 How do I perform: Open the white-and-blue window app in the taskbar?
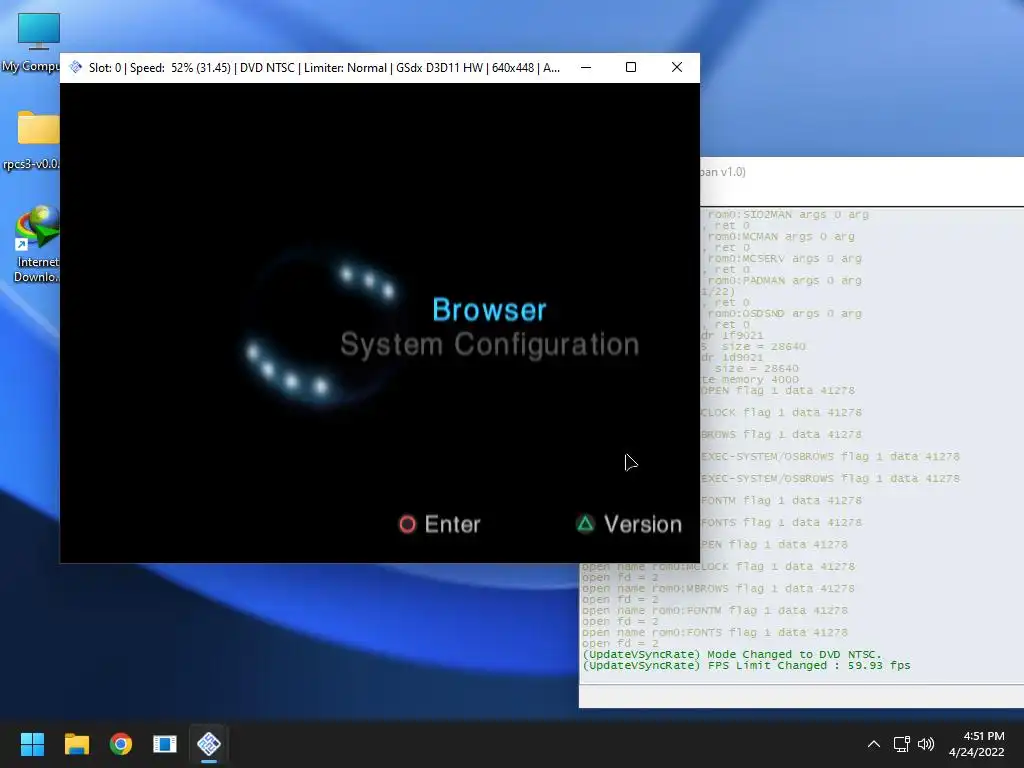pyautogui.click(x=165, y=744)
